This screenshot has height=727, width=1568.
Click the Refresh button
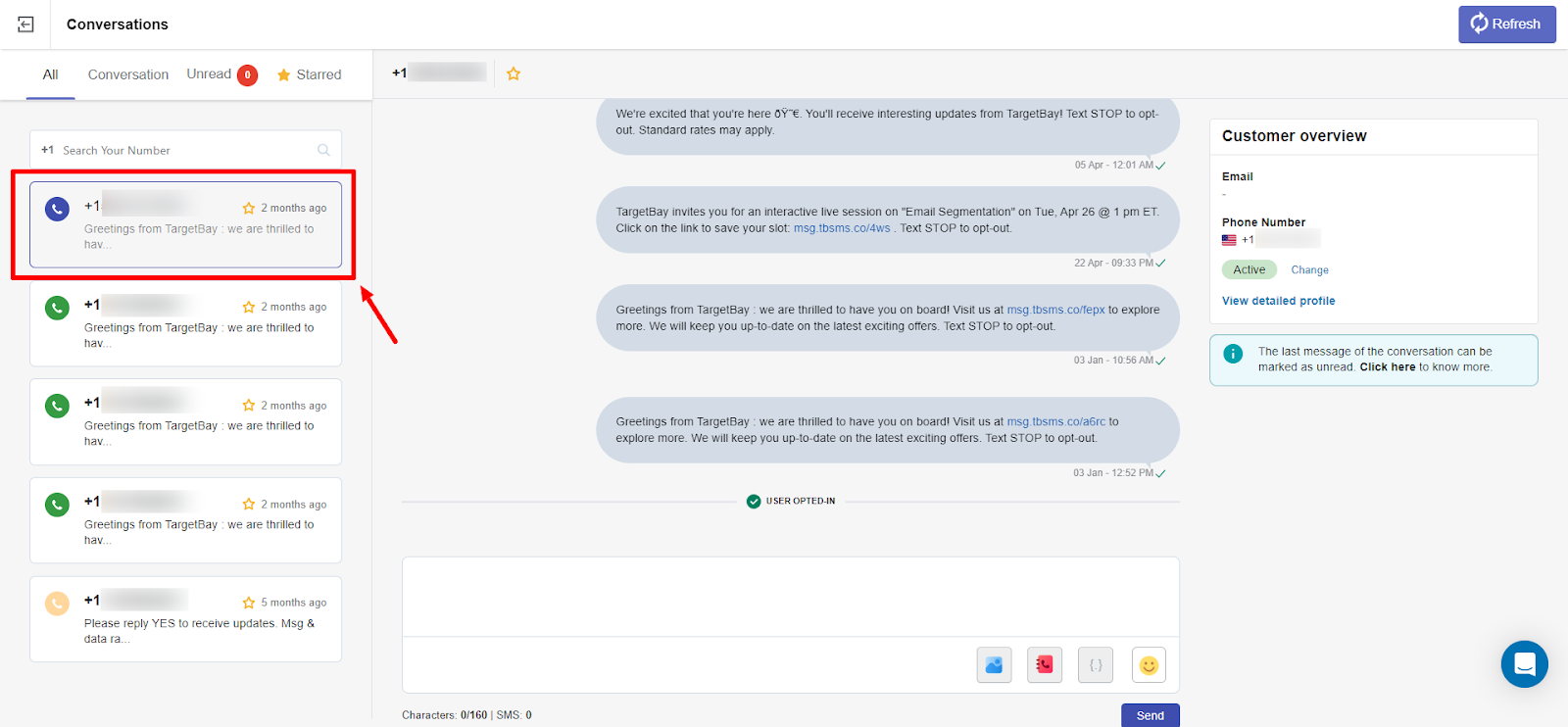pos(1506,24)
